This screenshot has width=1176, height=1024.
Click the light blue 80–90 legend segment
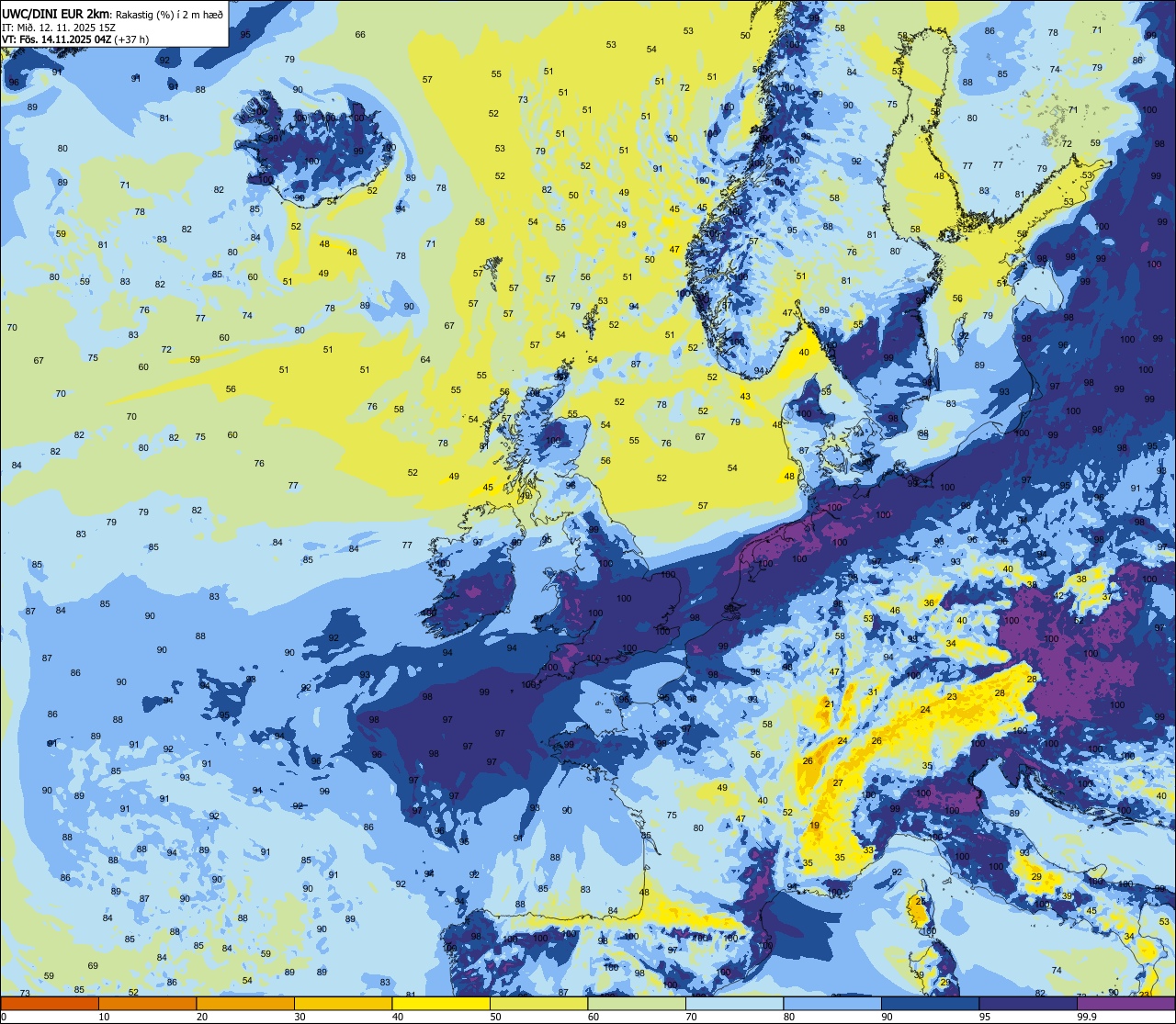pos(832,1004)
